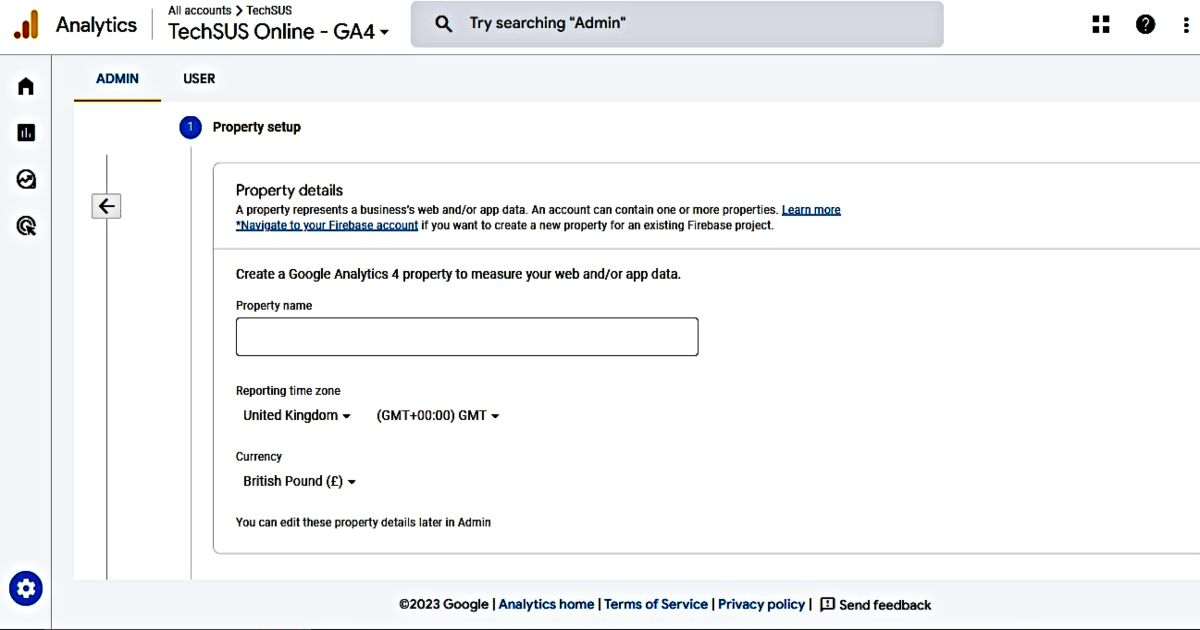Open Reports bar-chart icon in sidebar

pos(26,133)
